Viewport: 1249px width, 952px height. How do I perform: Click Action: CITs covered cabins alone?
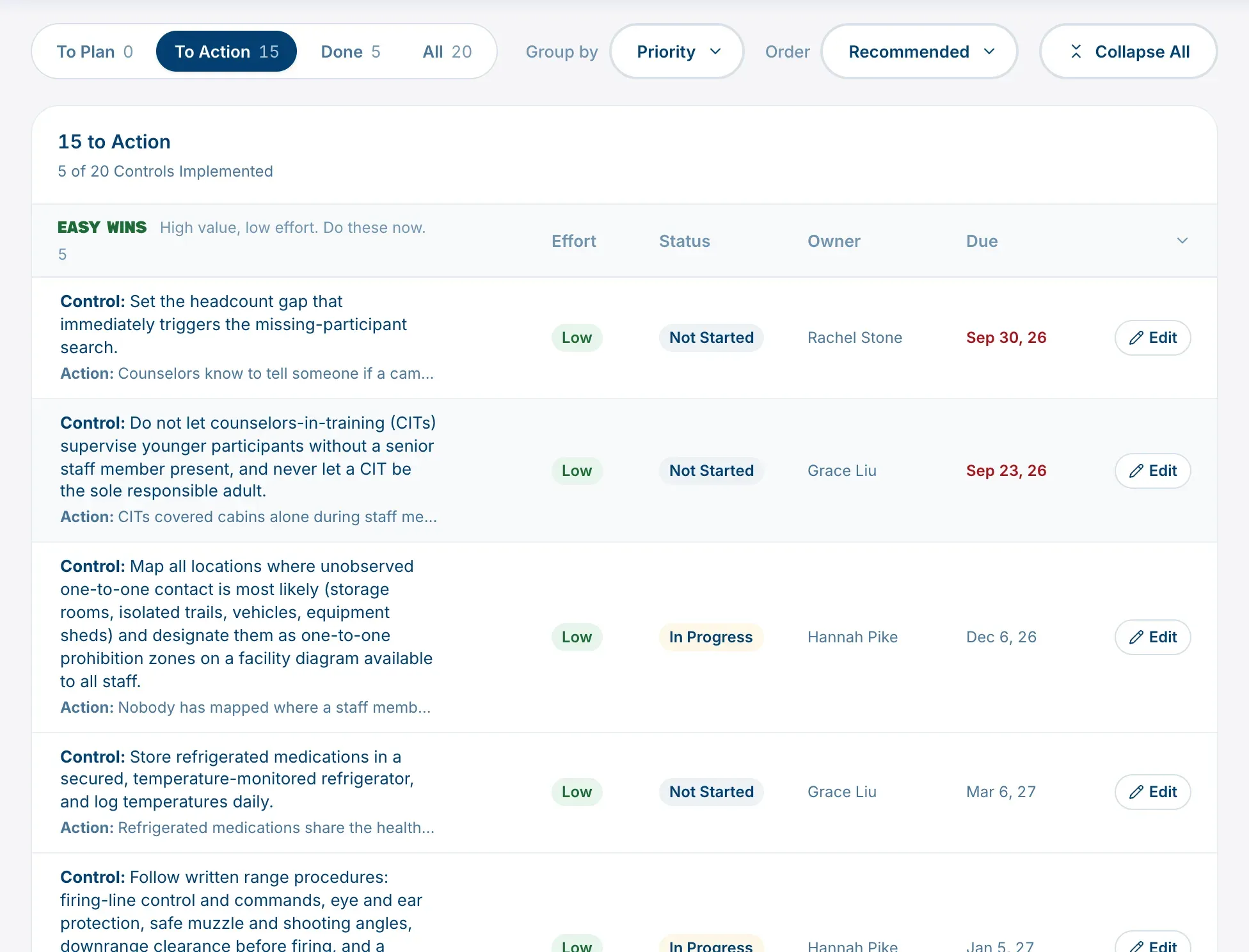tap(248, 517)
